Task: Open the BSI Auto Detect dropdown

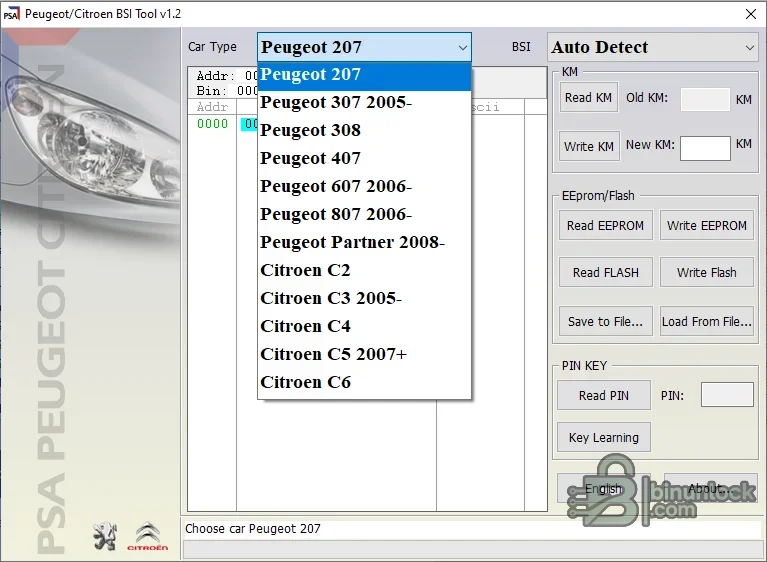Action: pos(653,47)
